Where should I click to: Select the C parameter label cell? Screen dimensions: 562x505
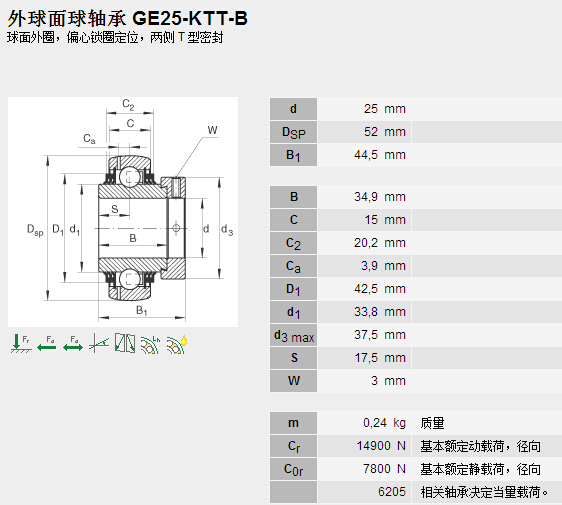(294, 220)
